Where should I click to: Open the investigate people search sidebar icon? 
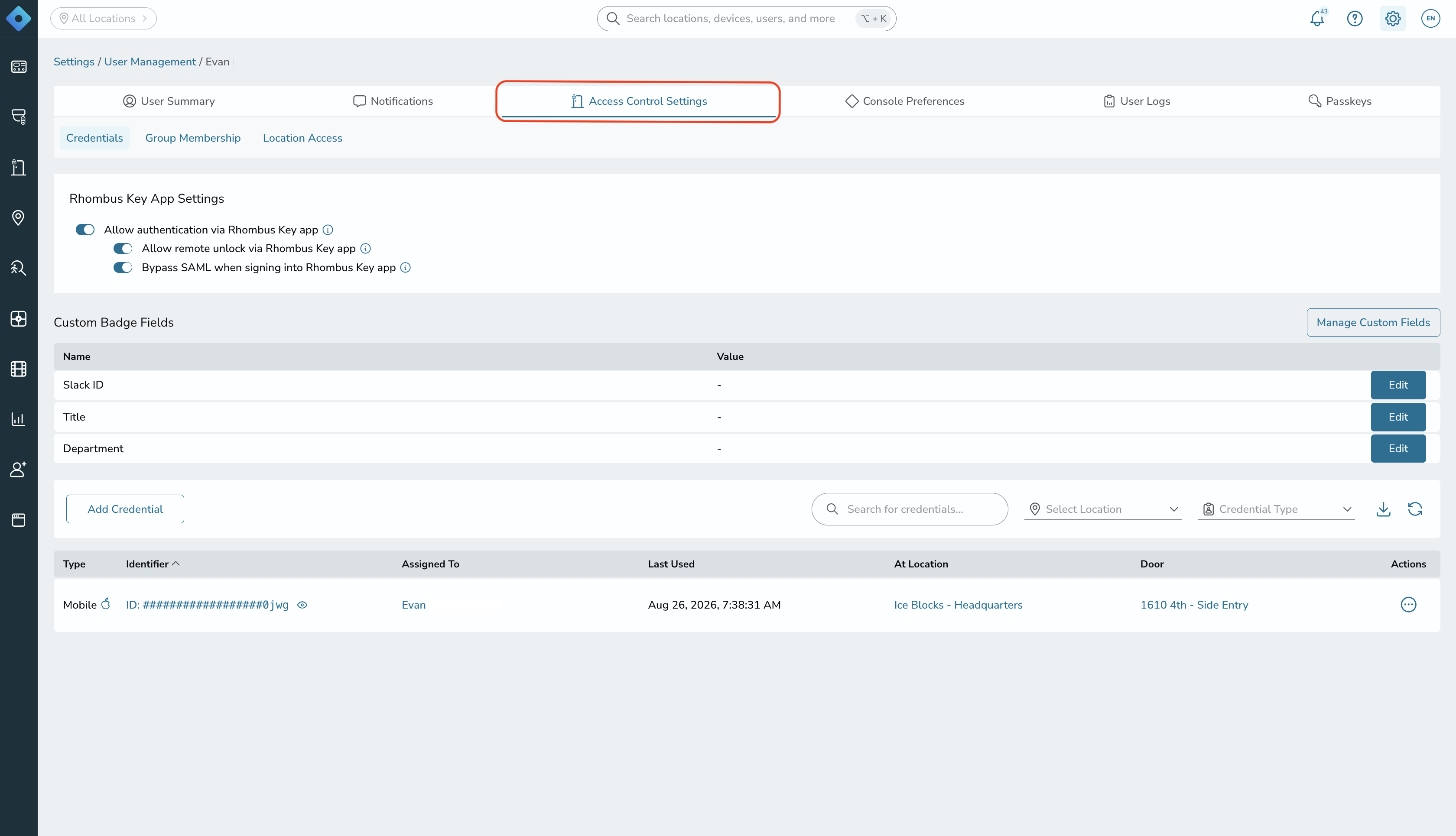coord(18,268)
